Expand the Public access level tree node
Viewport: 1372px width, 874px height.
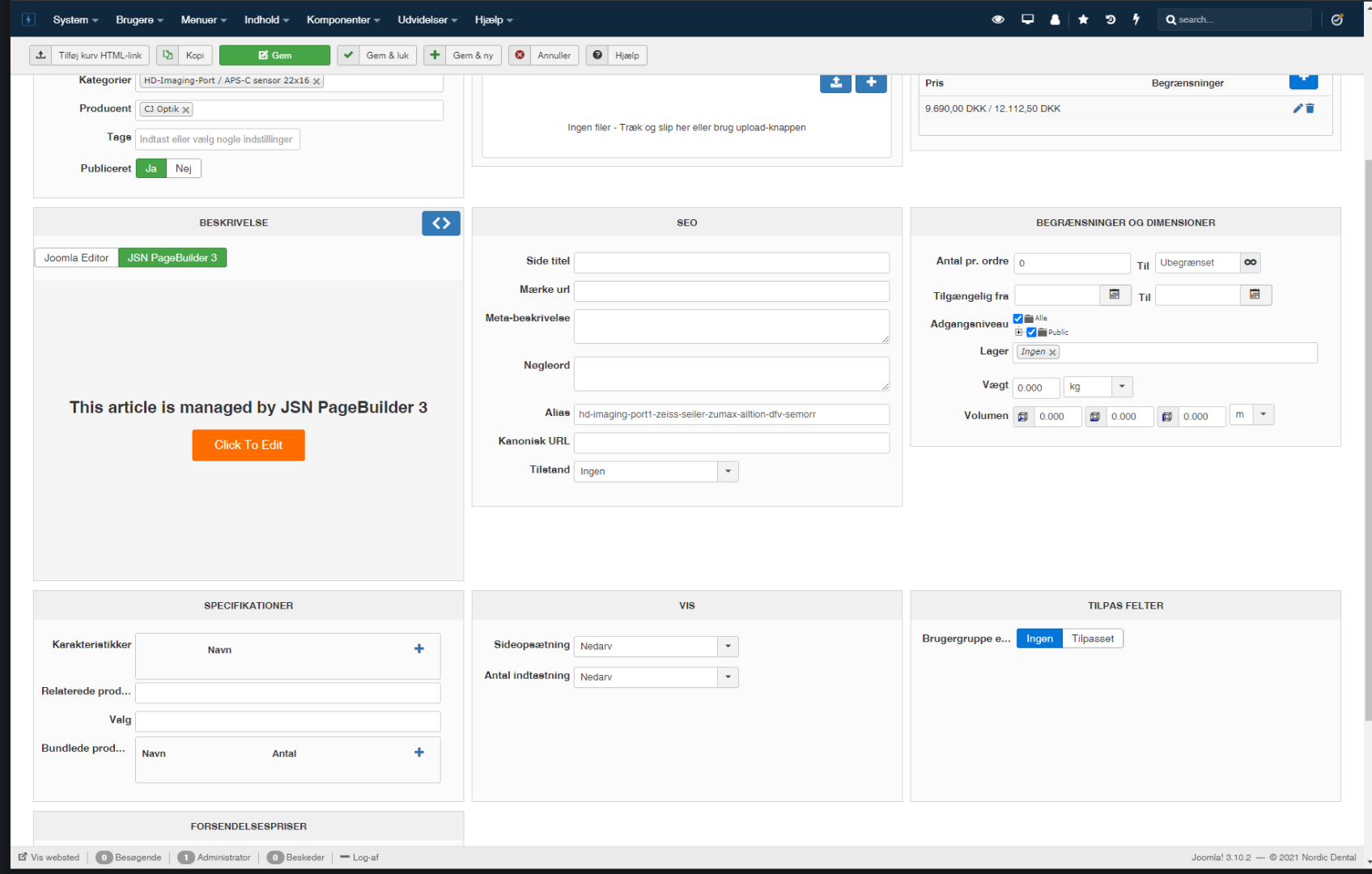pos(1019,333)
